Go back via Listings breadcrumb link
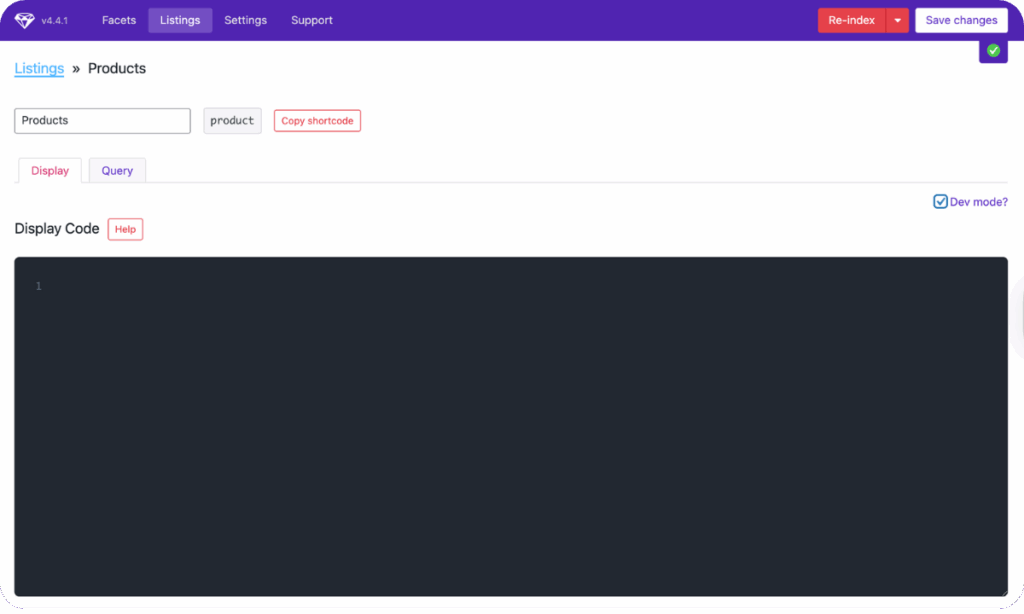This screenshot has height=614, width=1024. [x=39, y=69]
